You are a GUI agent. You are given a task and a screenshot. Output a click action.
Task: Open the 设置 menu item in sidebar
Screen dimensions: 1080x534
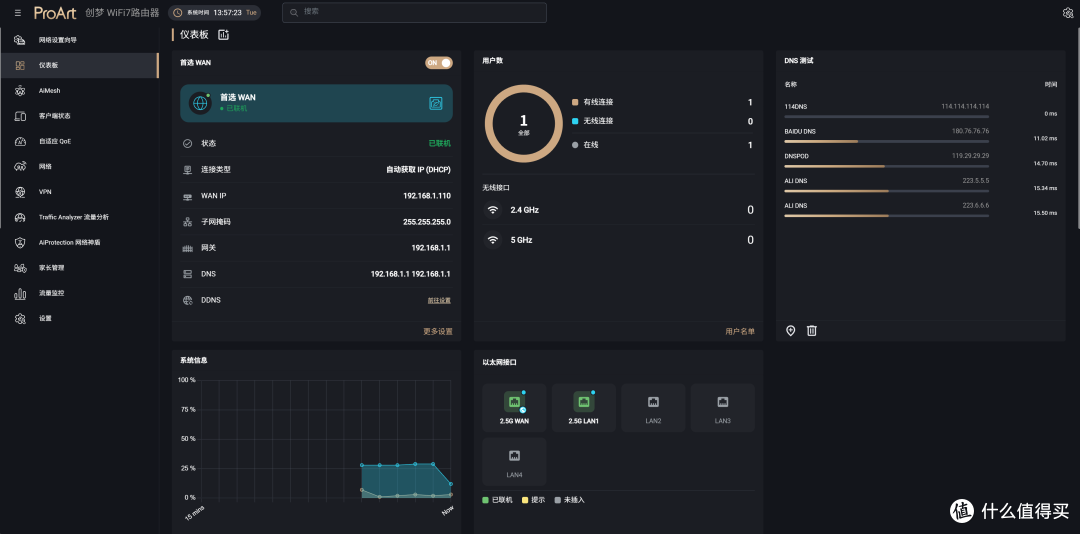(79, 318)
